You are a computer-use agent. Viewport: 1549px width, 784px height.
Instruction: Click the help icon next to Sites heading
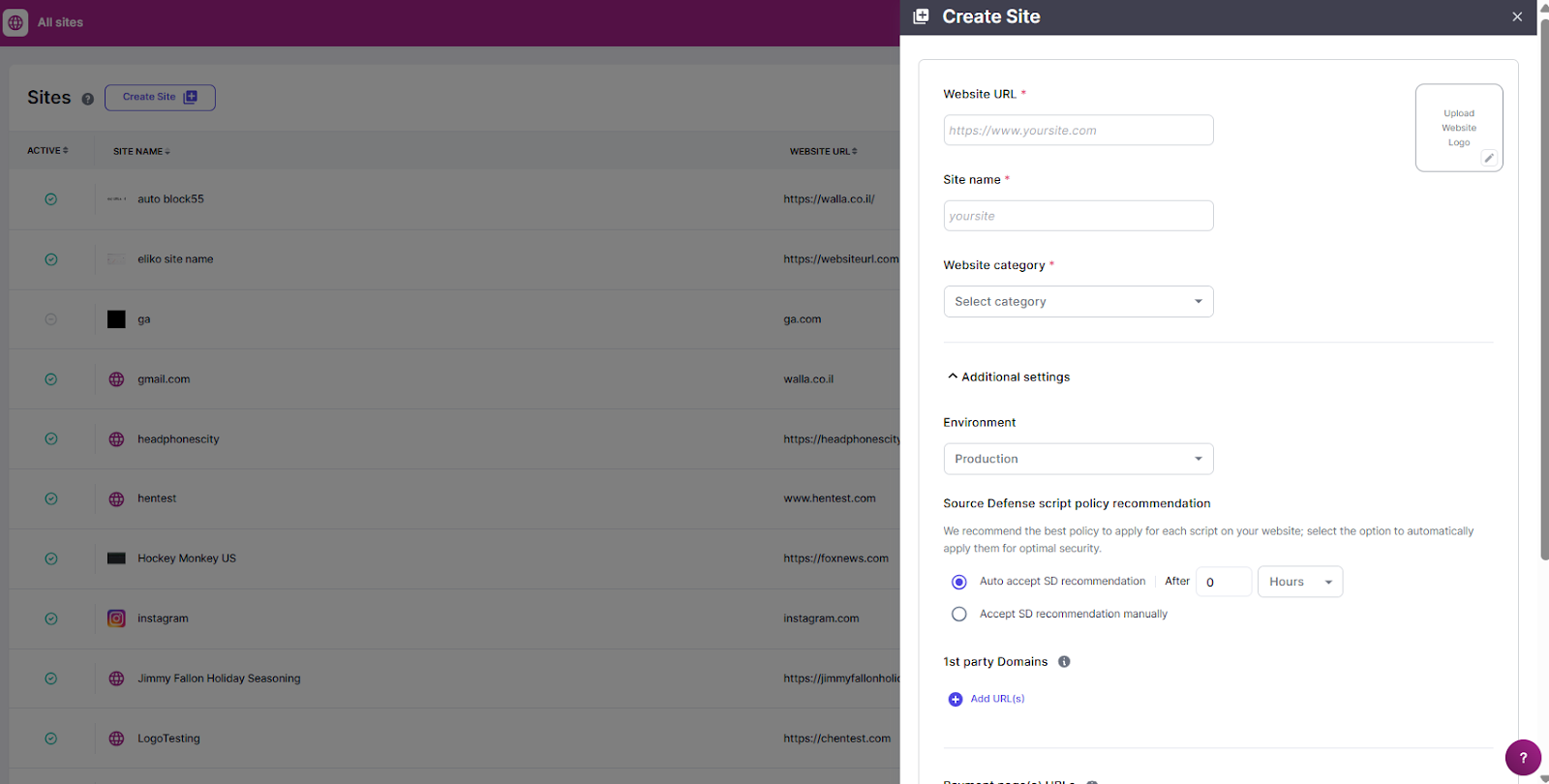(88, 99)
